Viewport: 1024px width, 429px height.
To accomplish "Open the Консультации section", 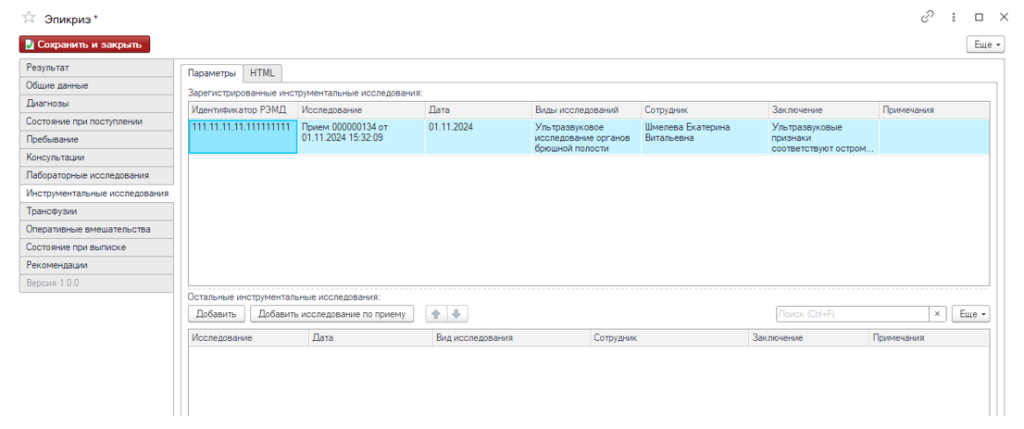I will click(x=97, y=157).
